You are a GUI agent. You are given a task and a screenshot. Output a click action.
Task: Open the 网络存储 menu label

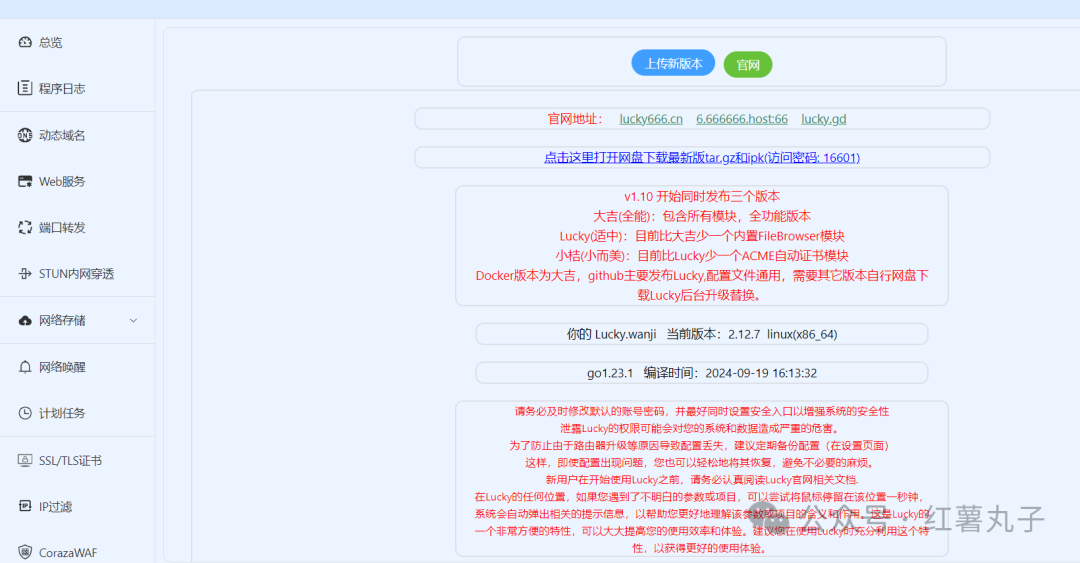click(x=62, y=320)
